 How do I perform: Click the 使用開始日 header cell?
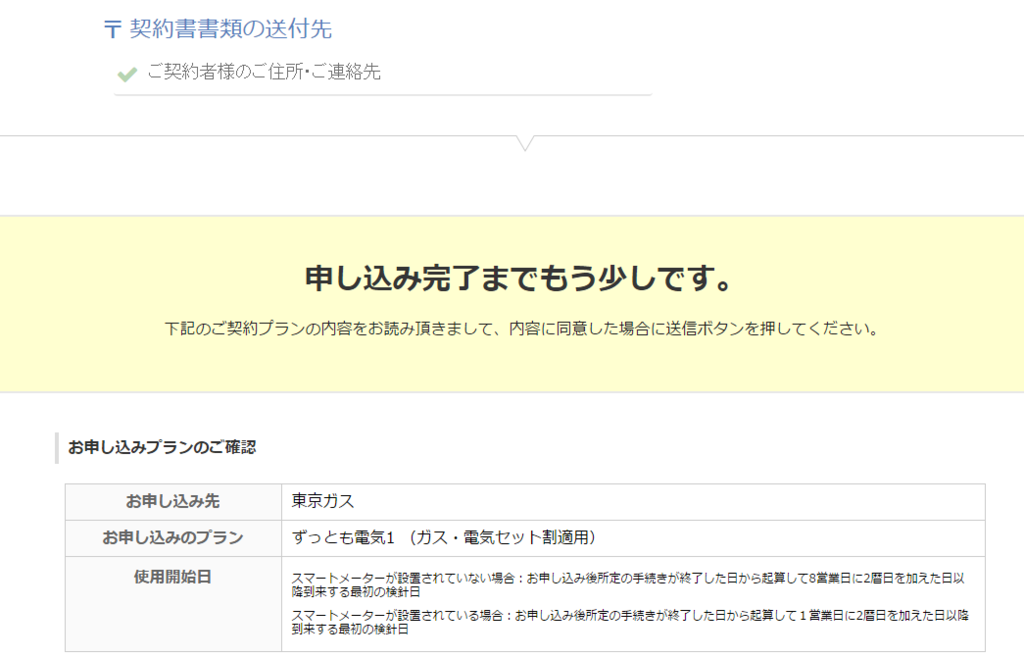coord(173,604)
